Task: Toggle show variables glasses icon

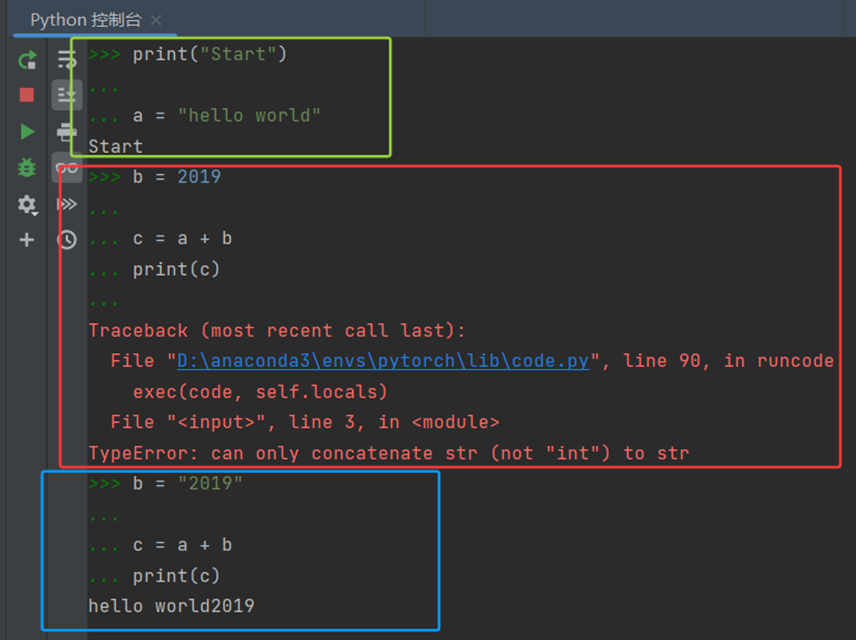Action: 67,168
